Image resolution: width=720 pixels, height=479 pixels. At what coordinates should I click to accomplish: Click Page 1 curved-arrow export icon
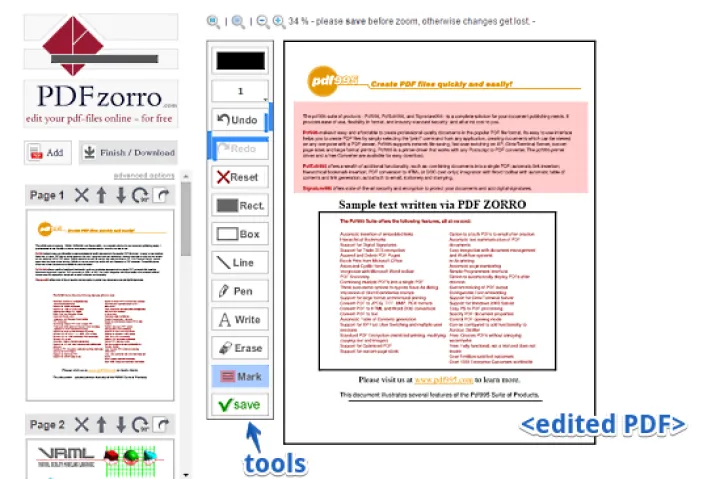(x=162, y=195)
